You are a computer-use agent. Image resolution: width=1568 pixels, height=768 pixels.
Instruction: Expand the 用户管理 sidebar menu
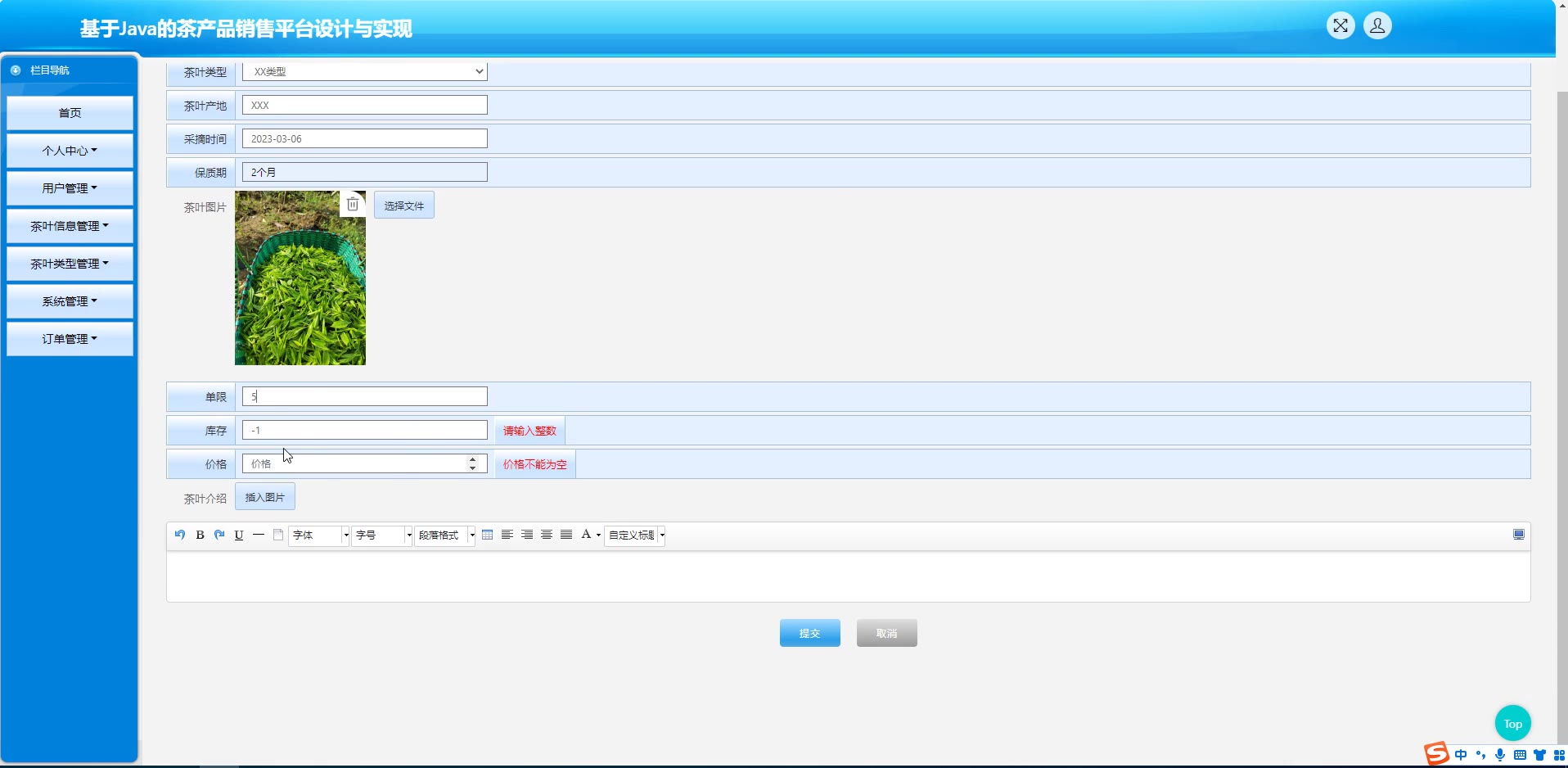pos(70,188)
